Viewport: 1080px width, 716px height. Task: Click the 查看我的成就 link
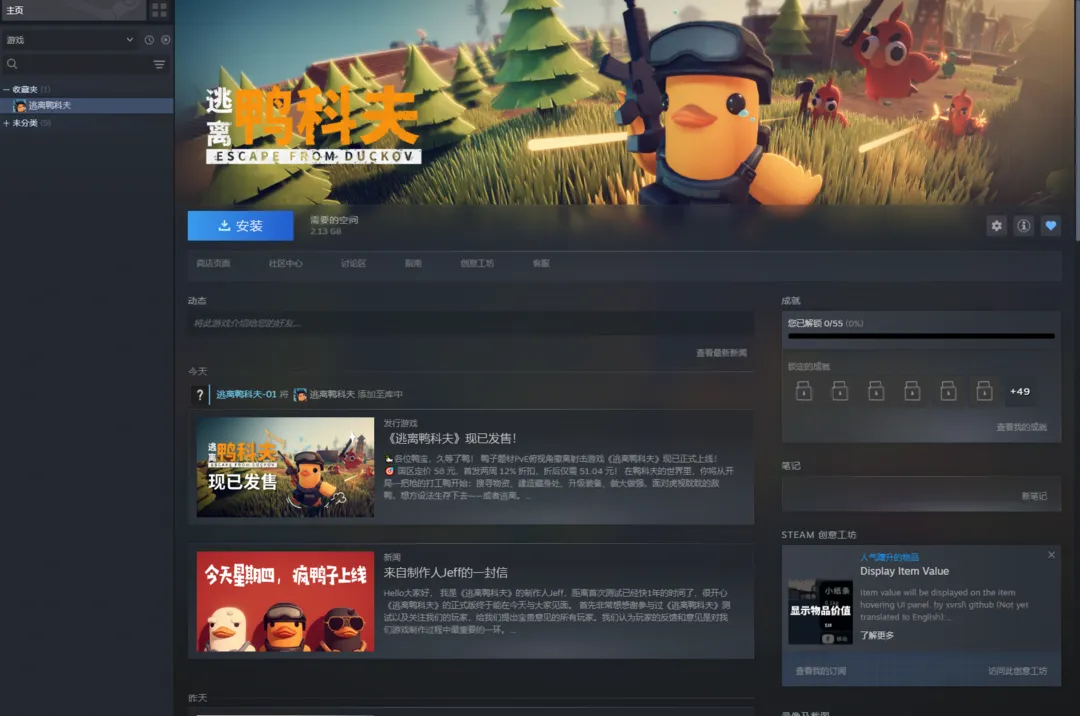click(1021, 427)
